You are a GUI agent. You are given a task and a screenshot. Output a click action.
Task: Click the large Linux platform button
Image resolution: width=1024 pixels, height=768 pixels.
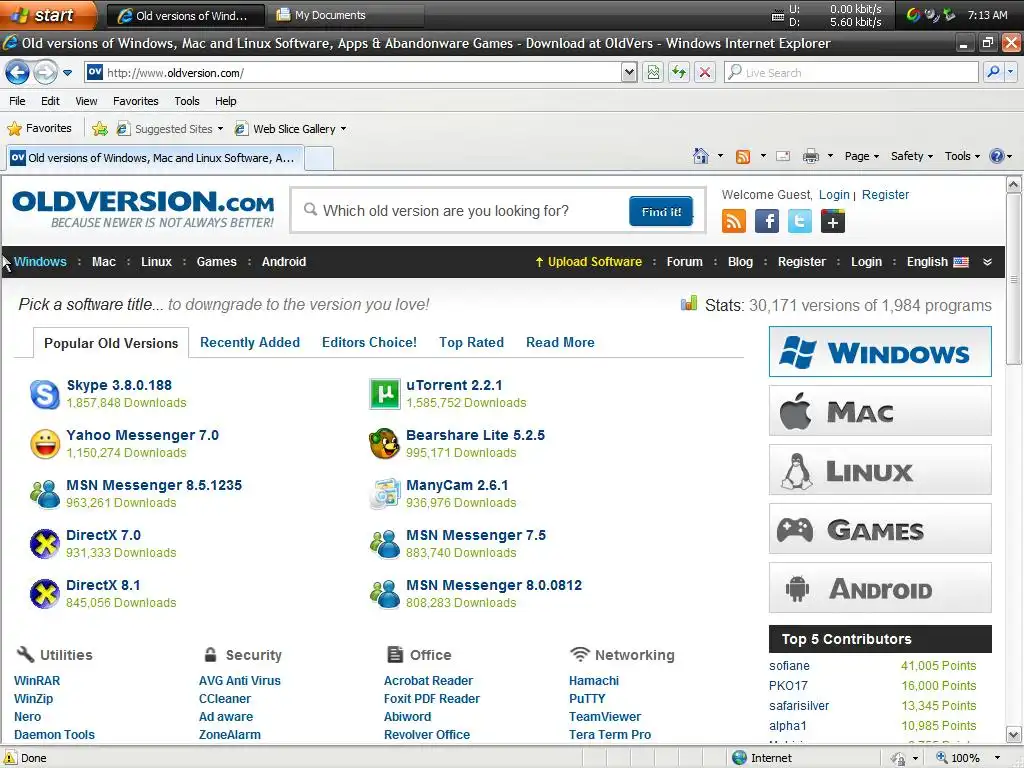(880, 470)
